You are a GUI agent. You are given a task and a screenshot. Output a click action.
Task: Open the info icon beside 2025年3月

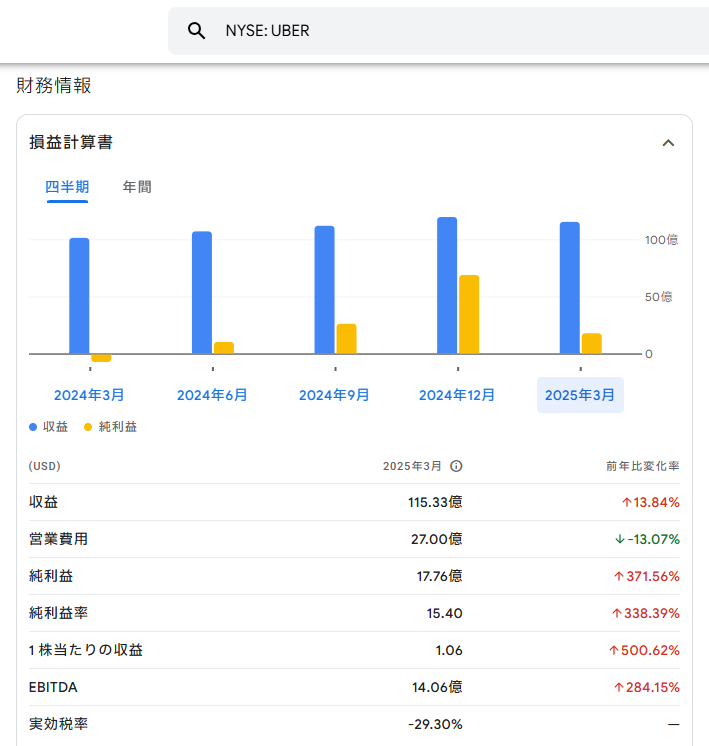click(x=456, y=466)
